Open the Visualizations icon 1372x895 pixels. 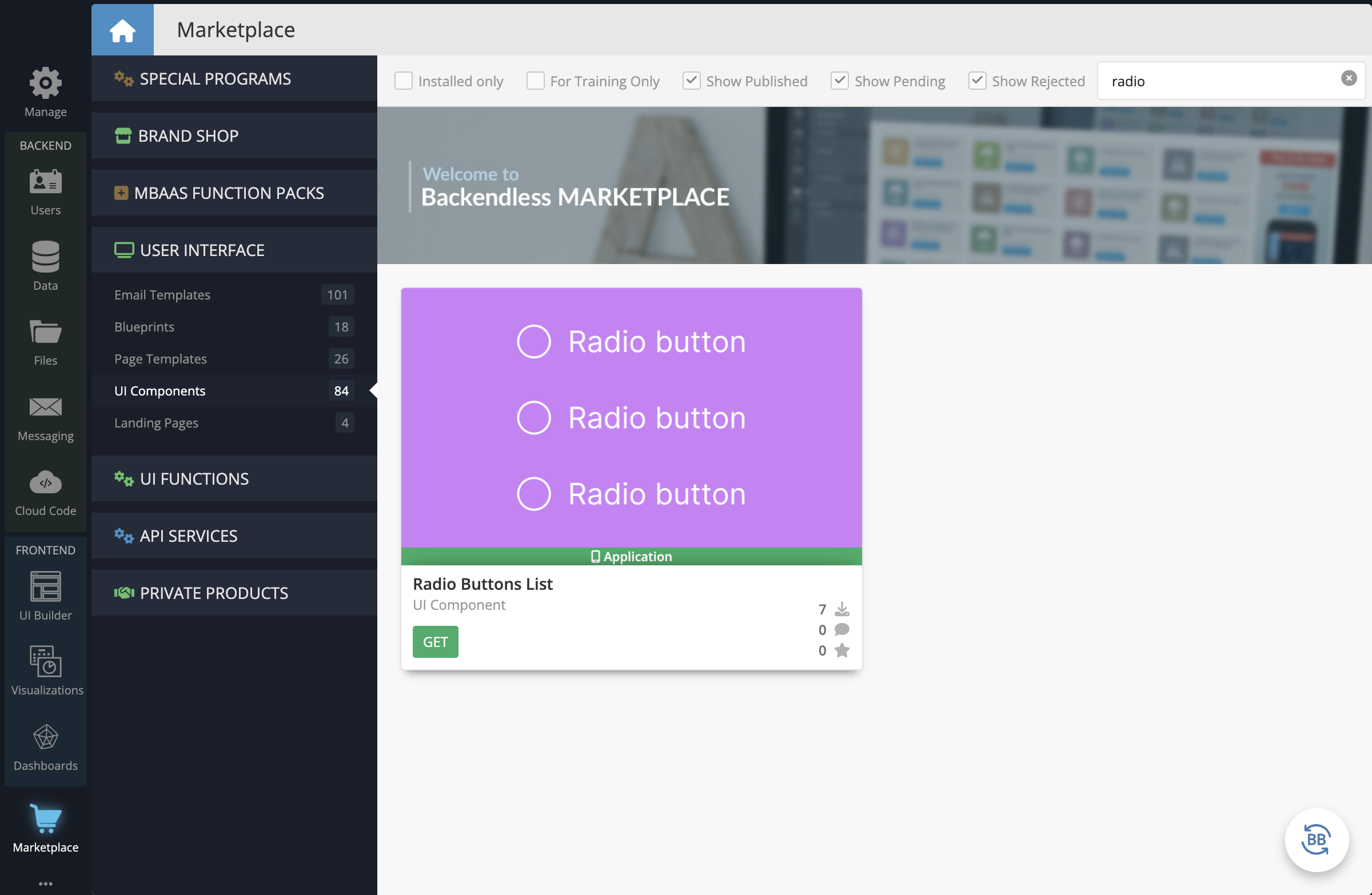46,661
